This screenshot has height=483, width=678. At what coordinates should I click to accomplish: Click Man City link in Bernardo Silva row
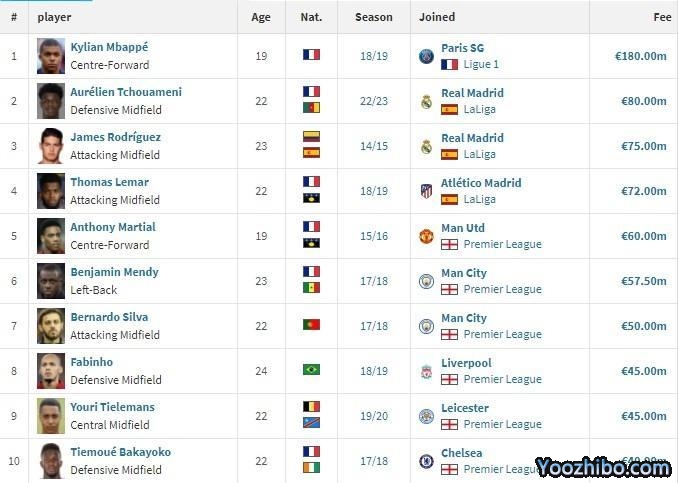464,318
